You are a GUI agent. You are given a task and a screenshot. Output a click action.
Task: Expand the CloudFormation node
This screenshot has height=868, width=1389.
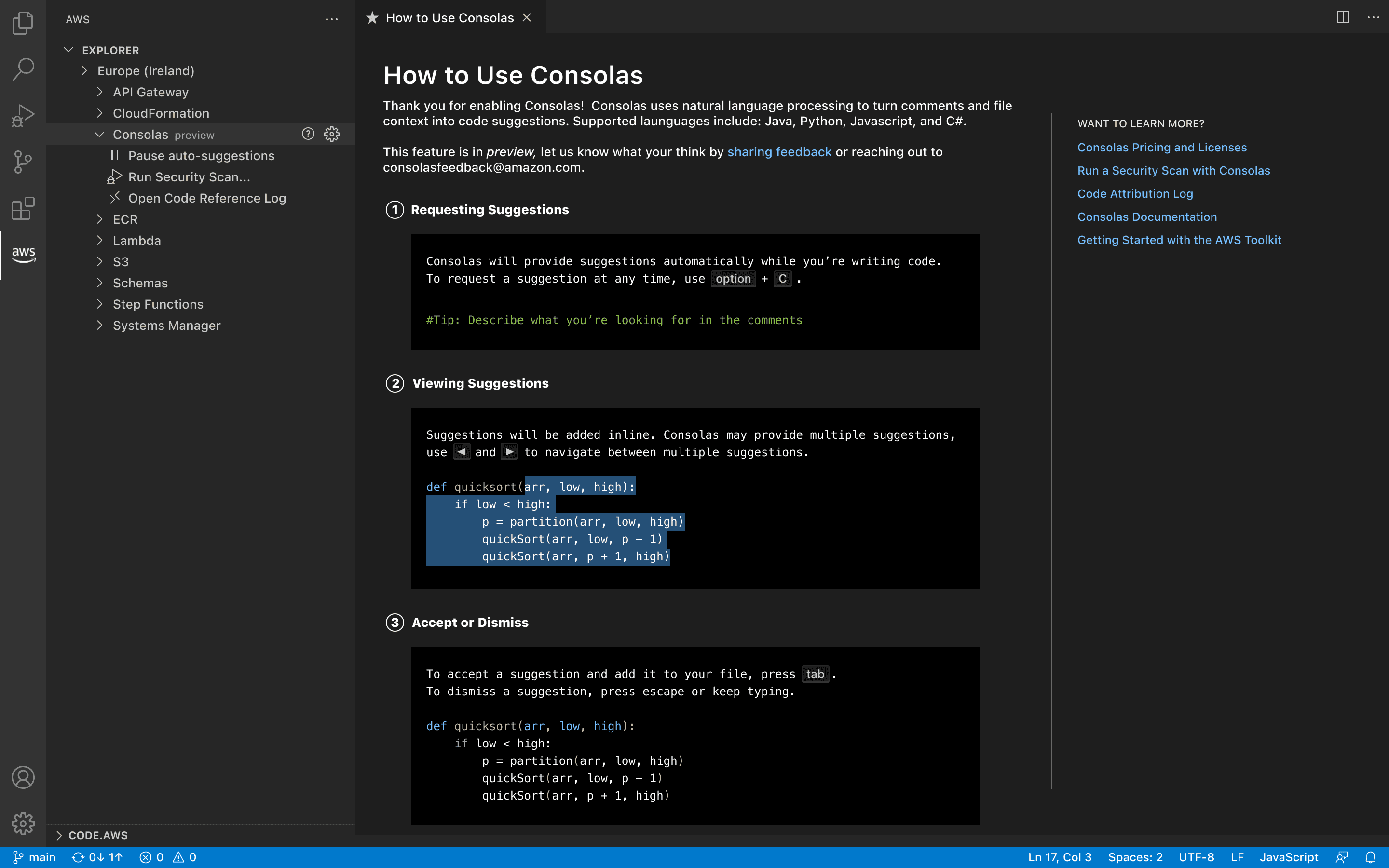pos(100,113)
